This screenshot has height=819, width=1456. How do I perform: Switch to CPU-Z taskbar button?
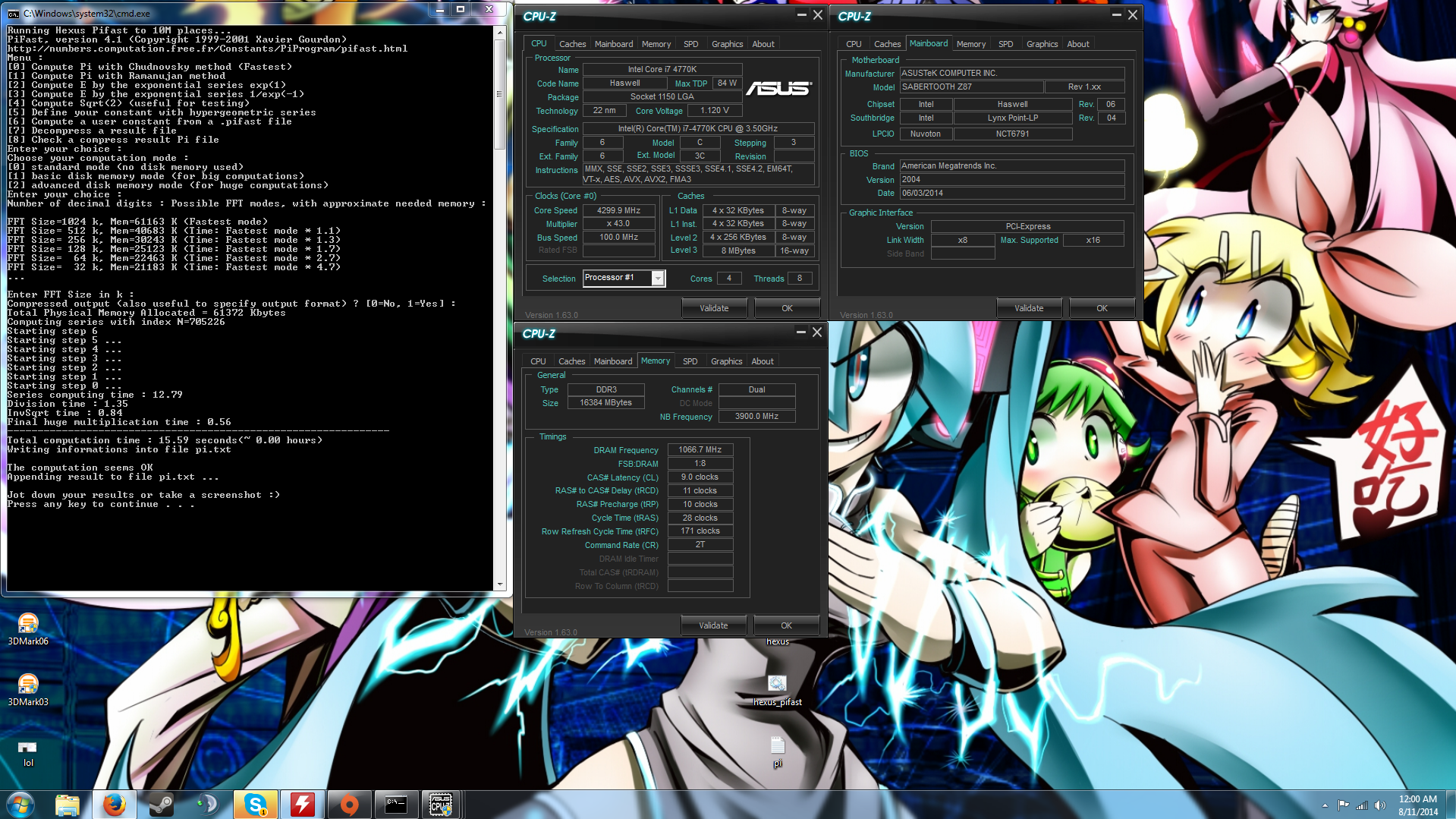pos(442,804)
